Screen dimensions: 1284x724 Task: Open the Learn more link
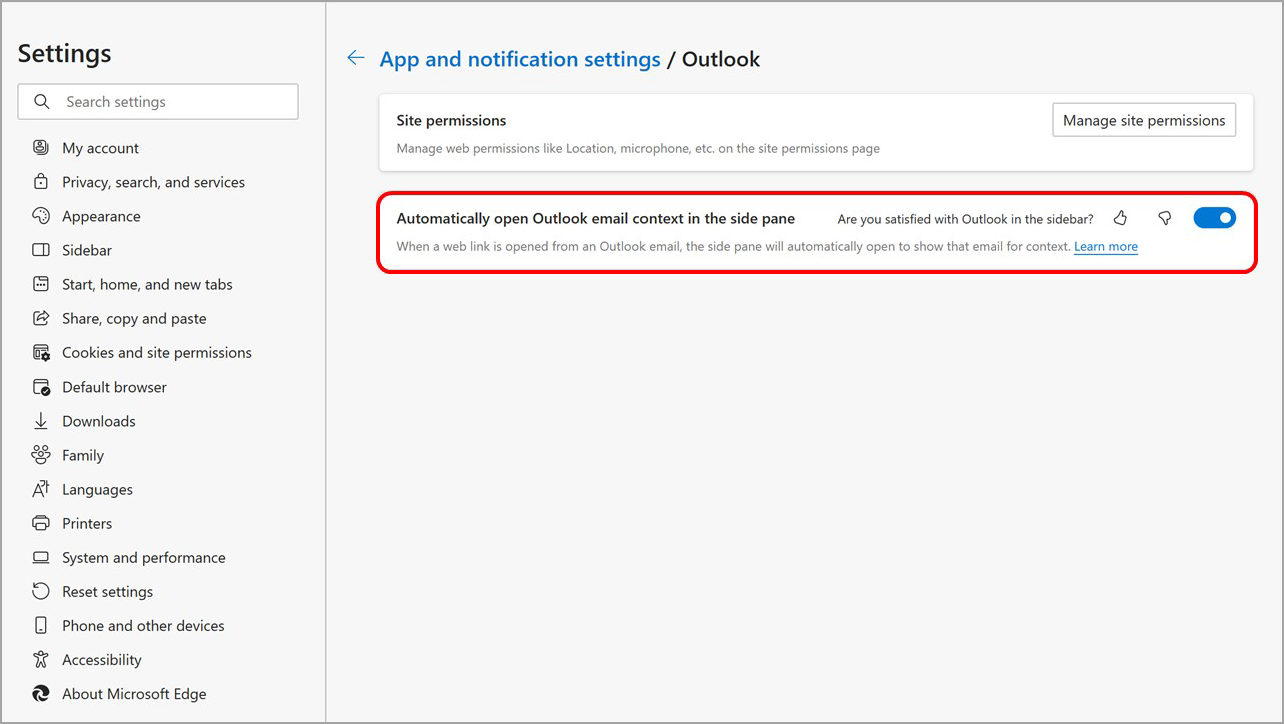click(x=1106, y=246)
